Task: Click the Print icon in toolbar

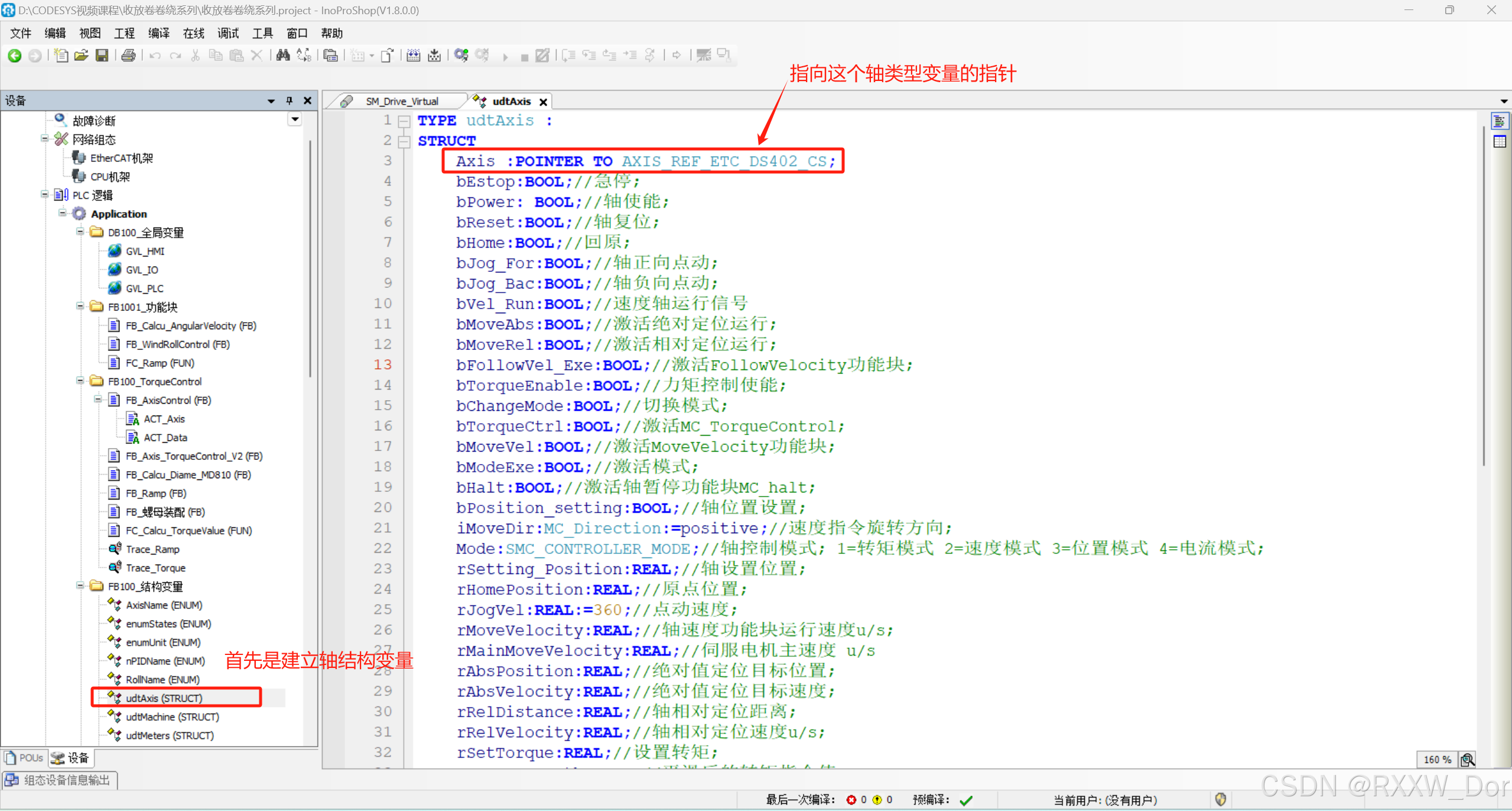Action: coord(128,56)
